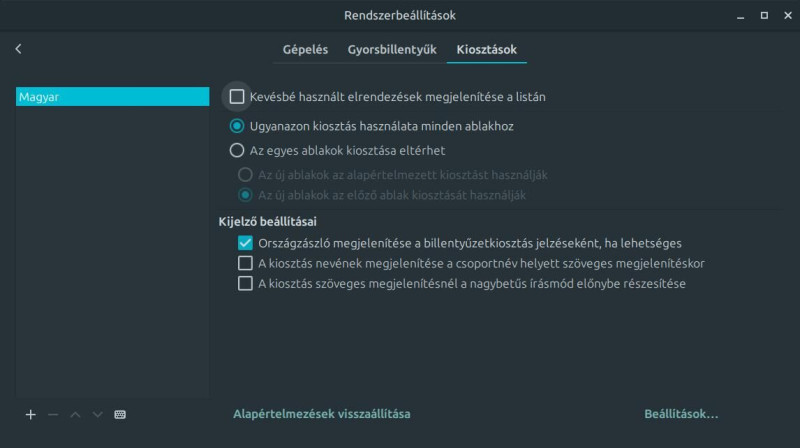The width and height of the screenshot is (800, 448).
Task: Select Magyar layout in the list
Action: (112, 97)
